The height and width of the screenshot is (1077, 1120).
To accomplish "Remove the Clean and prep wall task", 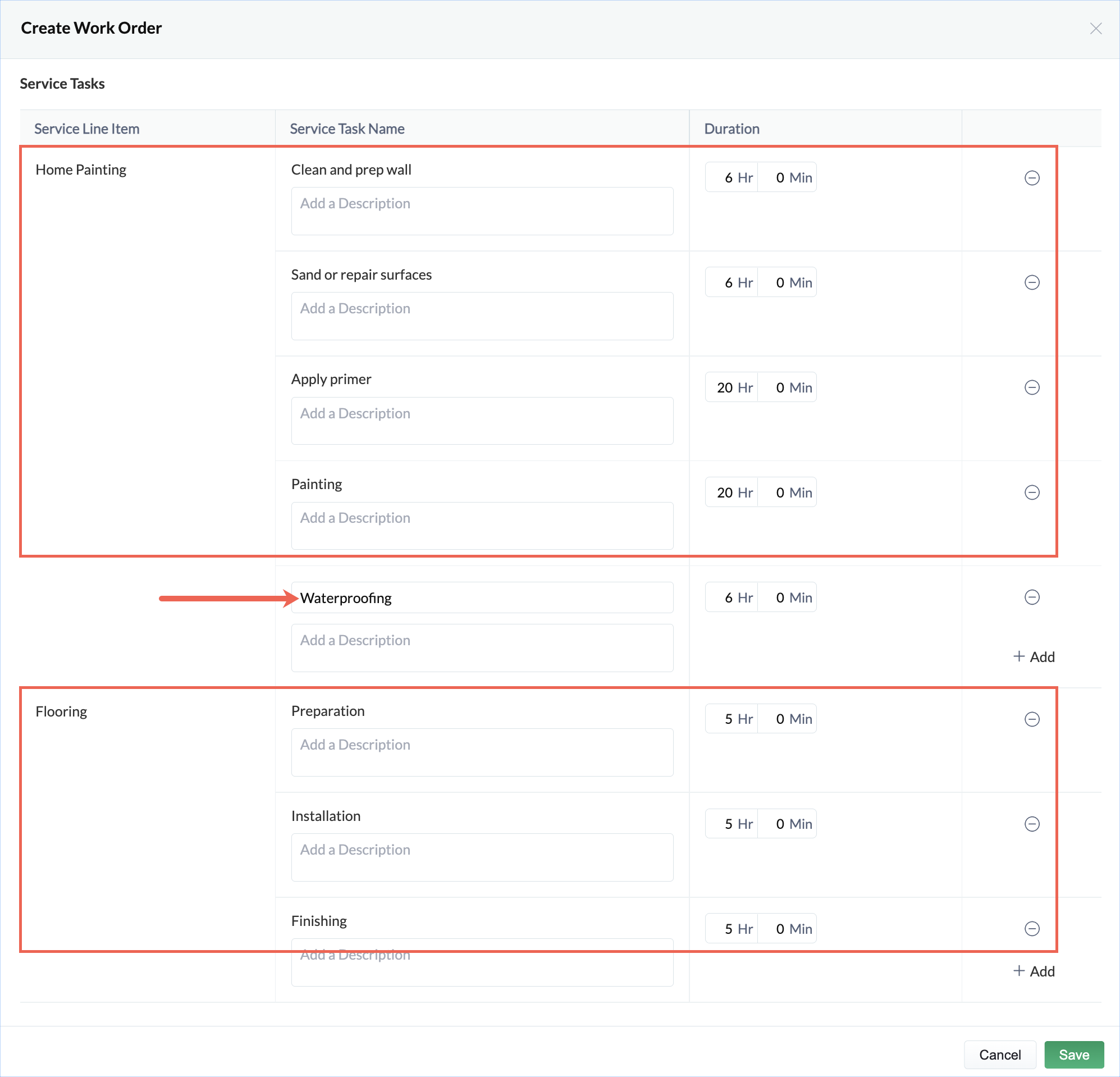I will [x=1031, y=178].
